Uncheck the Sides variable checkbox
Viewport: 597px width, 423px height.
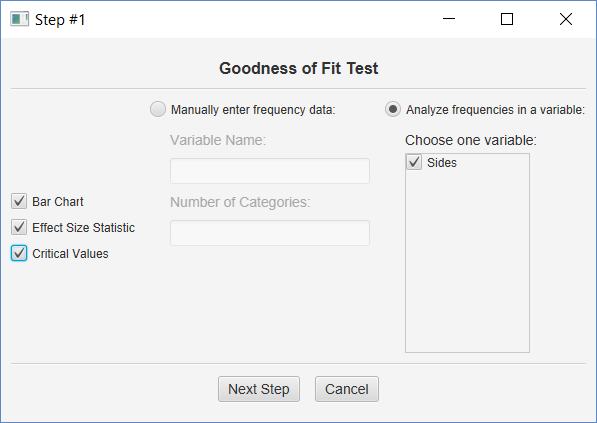414,162
